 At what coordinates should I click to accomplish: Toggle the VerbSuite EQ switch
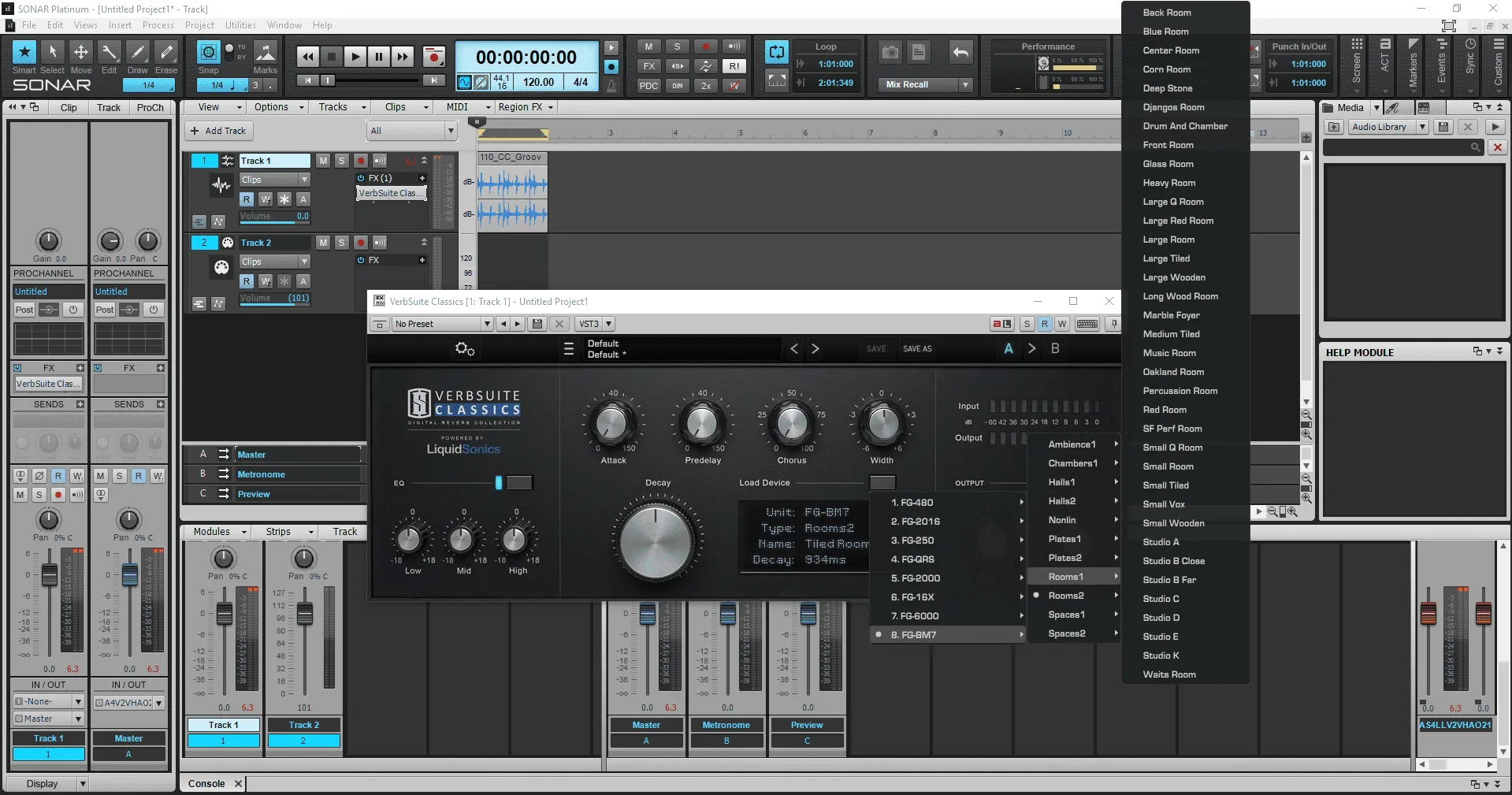pos(519,483)
